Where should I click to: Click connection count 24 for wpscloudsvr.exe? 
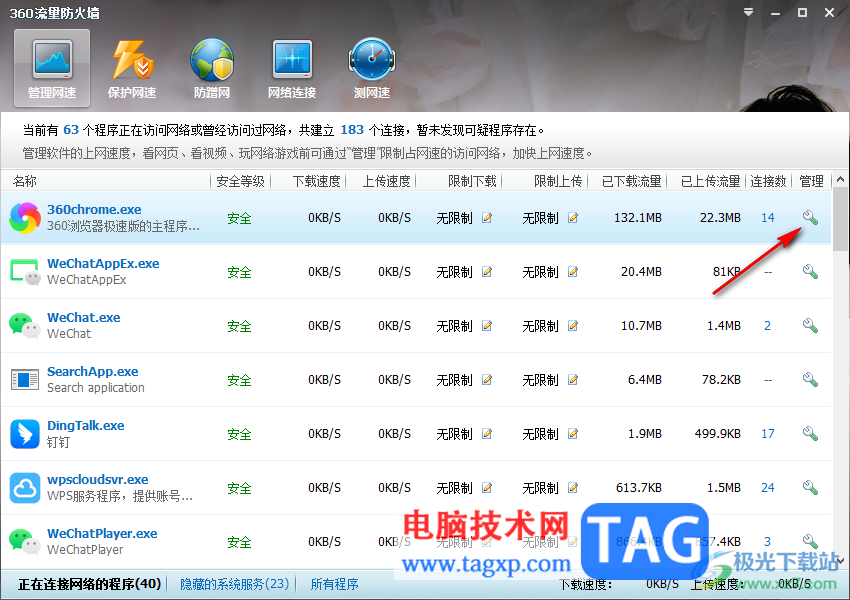[768, 487]
